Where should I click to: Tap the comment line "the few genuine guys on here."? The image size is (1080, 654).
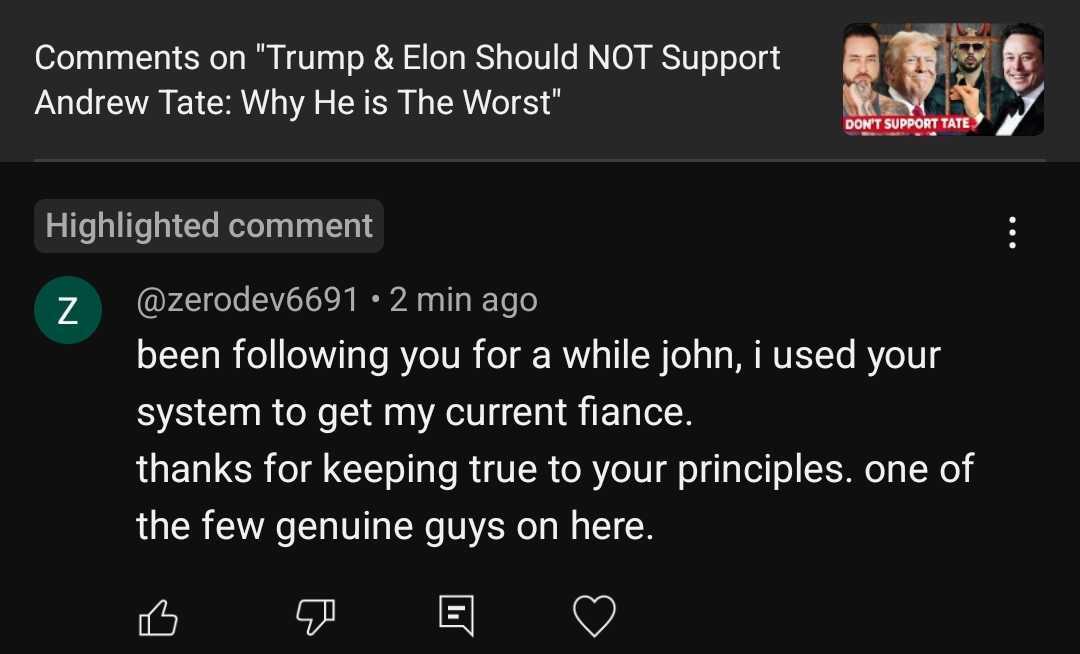pyautogui.click(x=395, y=526)
